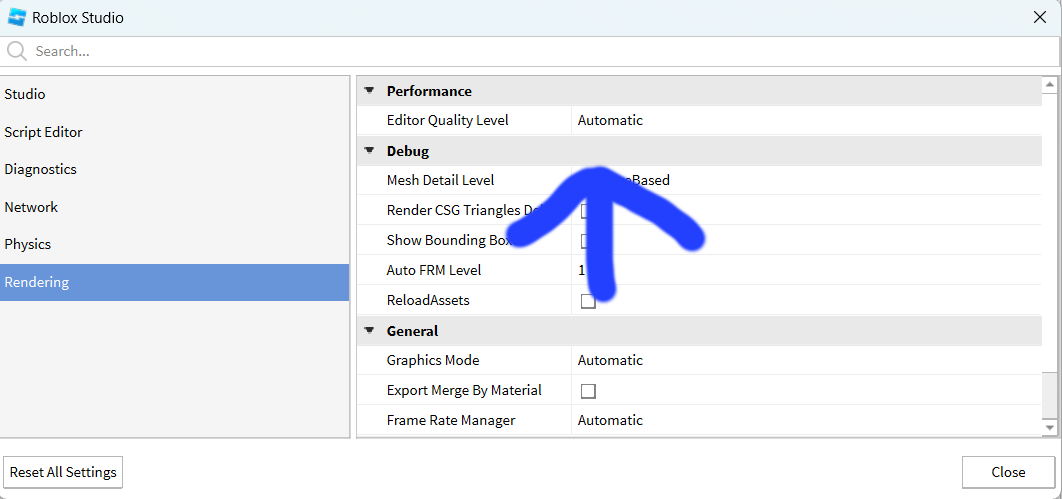
Task: Focus the Search settings field
Action: [531, 51]
